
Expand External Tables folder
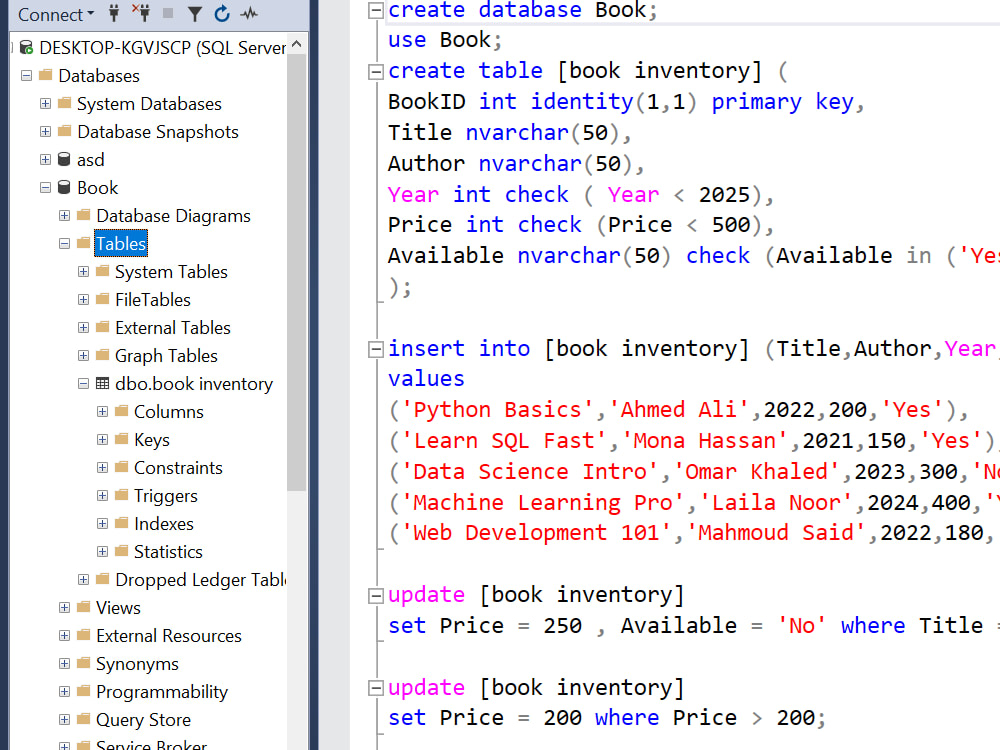coord(84,328)
